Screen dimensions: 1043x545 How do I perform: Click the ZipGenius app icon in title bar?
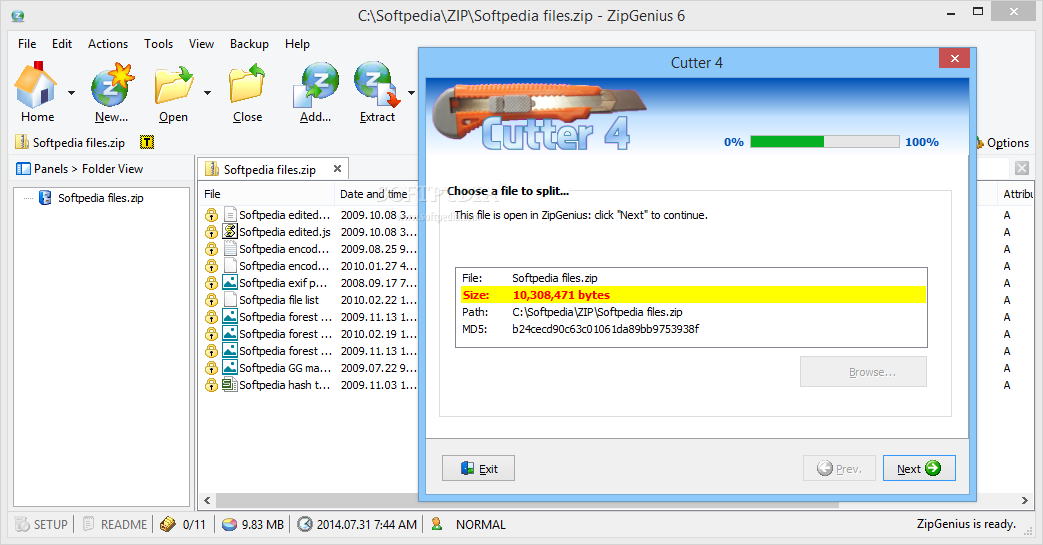pos(19,15)
